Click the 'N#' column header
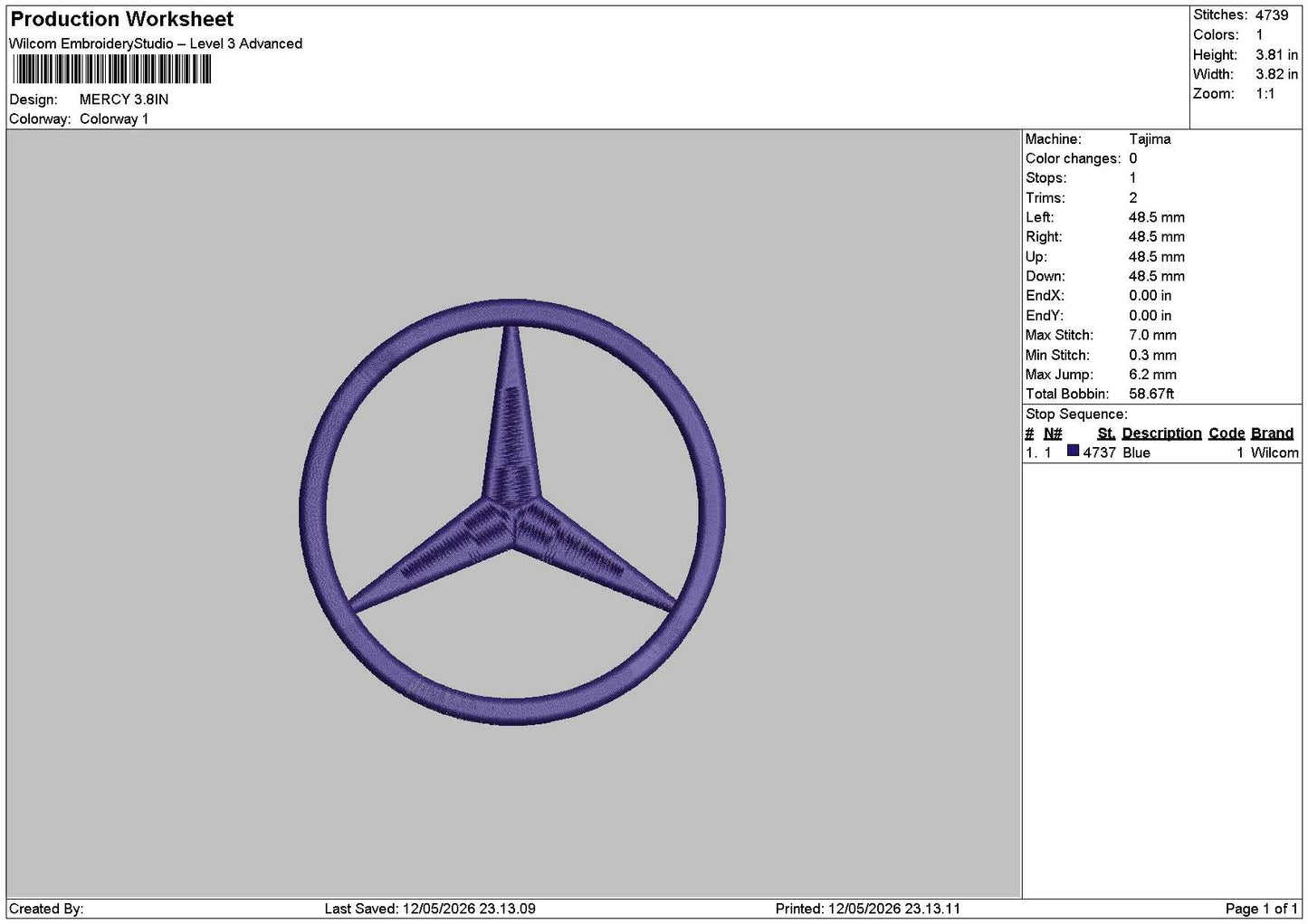1308x924 pixels. [x=1053, y=433]
